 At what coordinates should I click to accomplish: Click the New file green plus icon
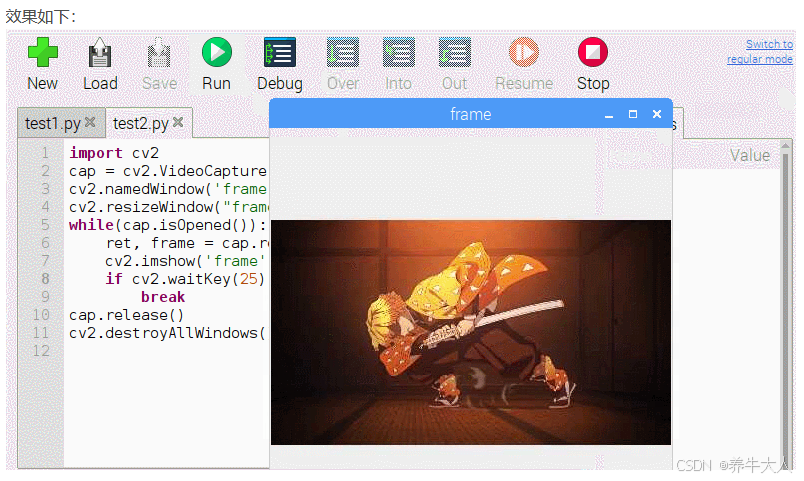coord(43,52)
